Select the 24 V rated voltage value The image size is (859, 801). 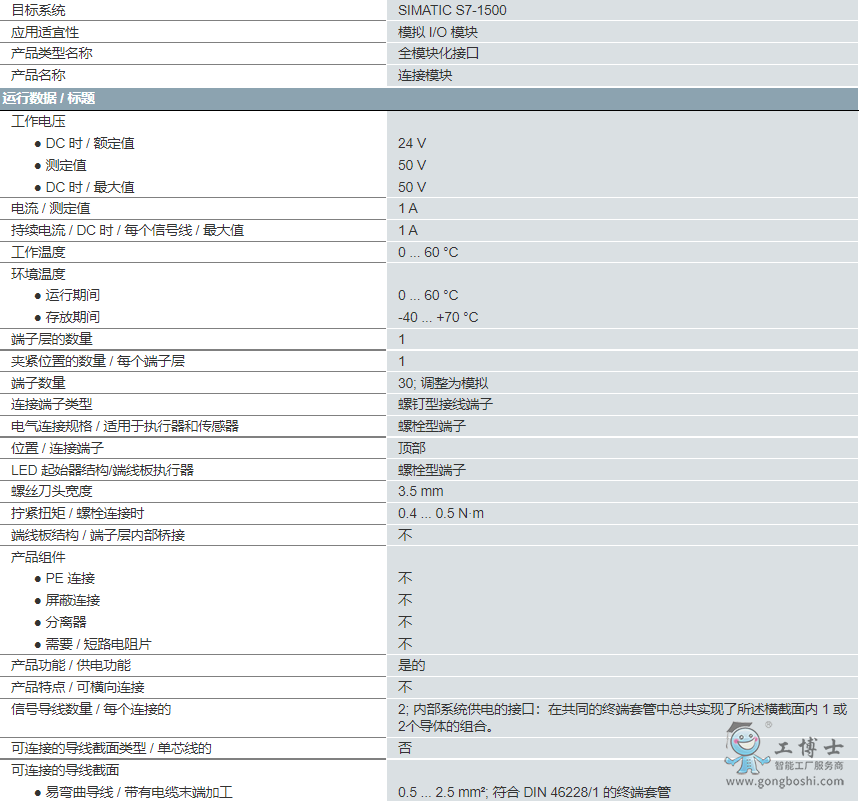[412, 143]
